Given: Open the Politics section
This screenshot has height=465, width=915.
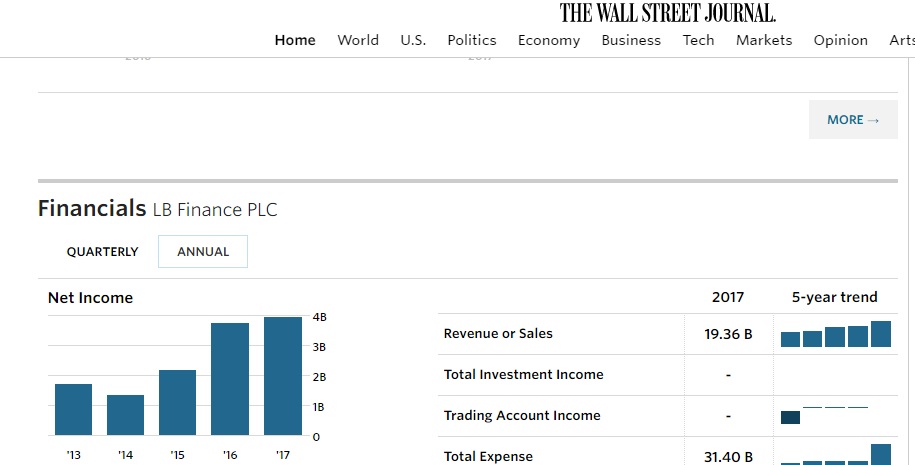Looking at the screenshot, I should 472,40.
